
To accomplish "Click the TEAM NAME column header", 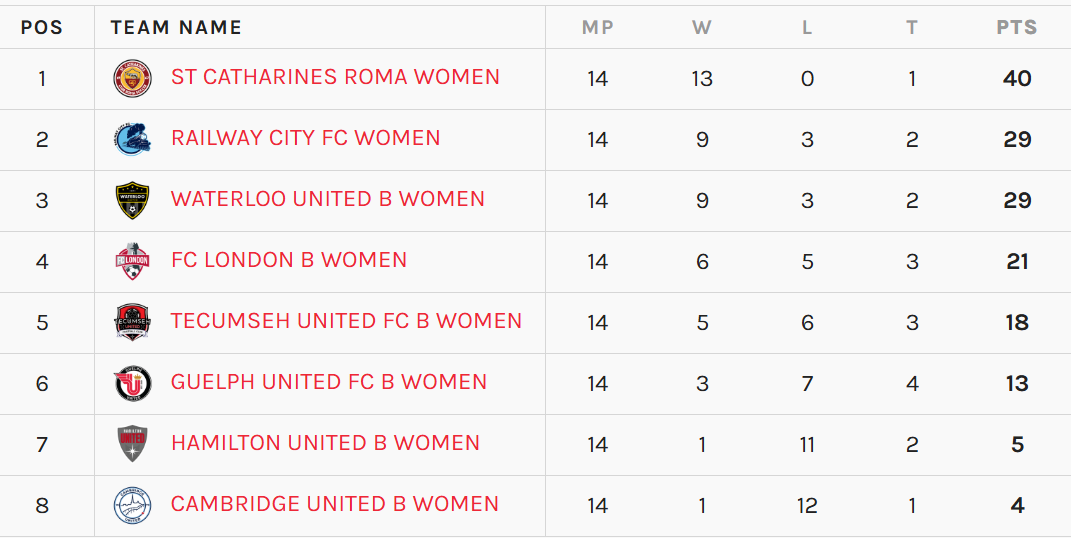I will [x=176, y=27].
